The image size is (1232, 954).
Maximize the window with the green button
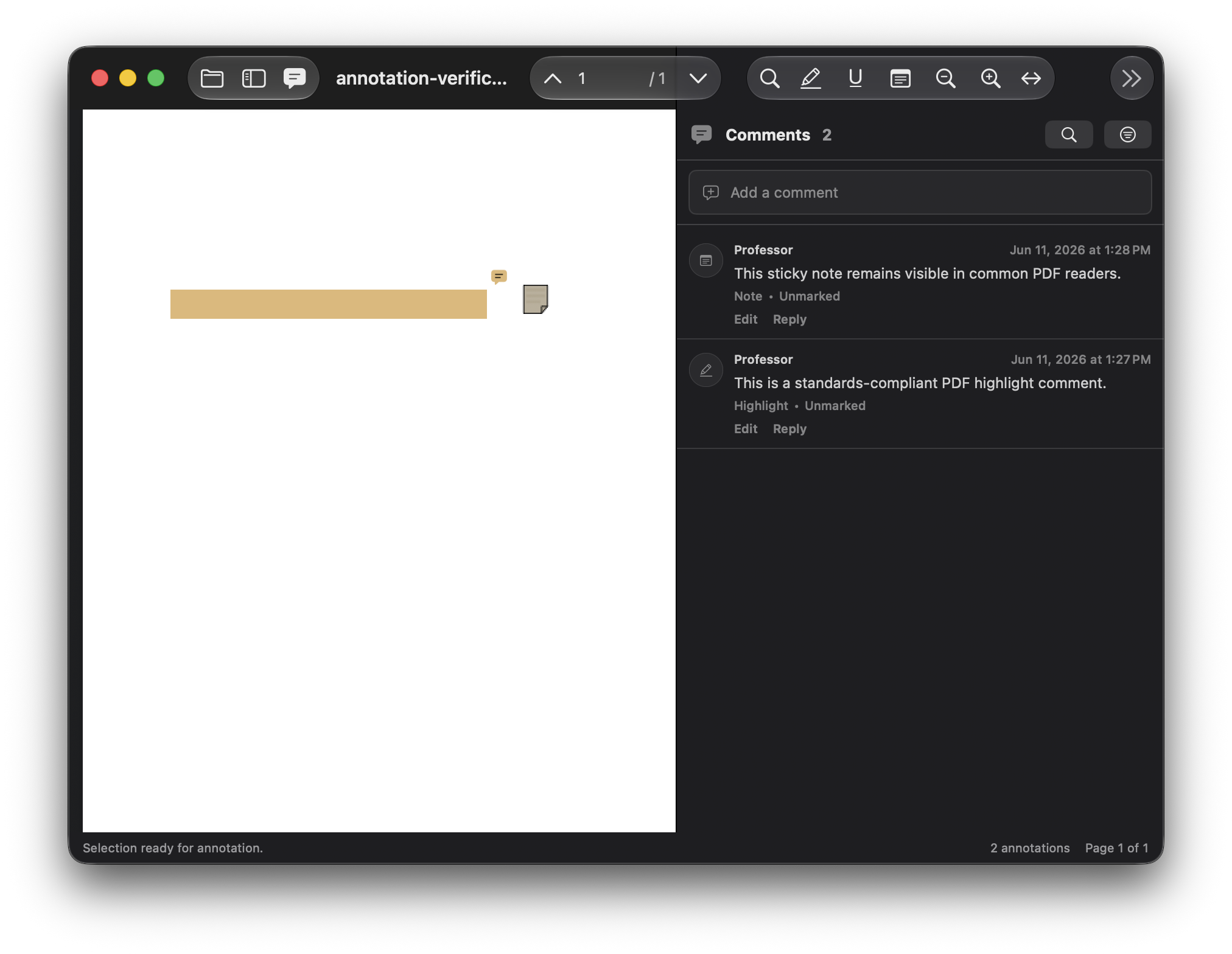156,78
